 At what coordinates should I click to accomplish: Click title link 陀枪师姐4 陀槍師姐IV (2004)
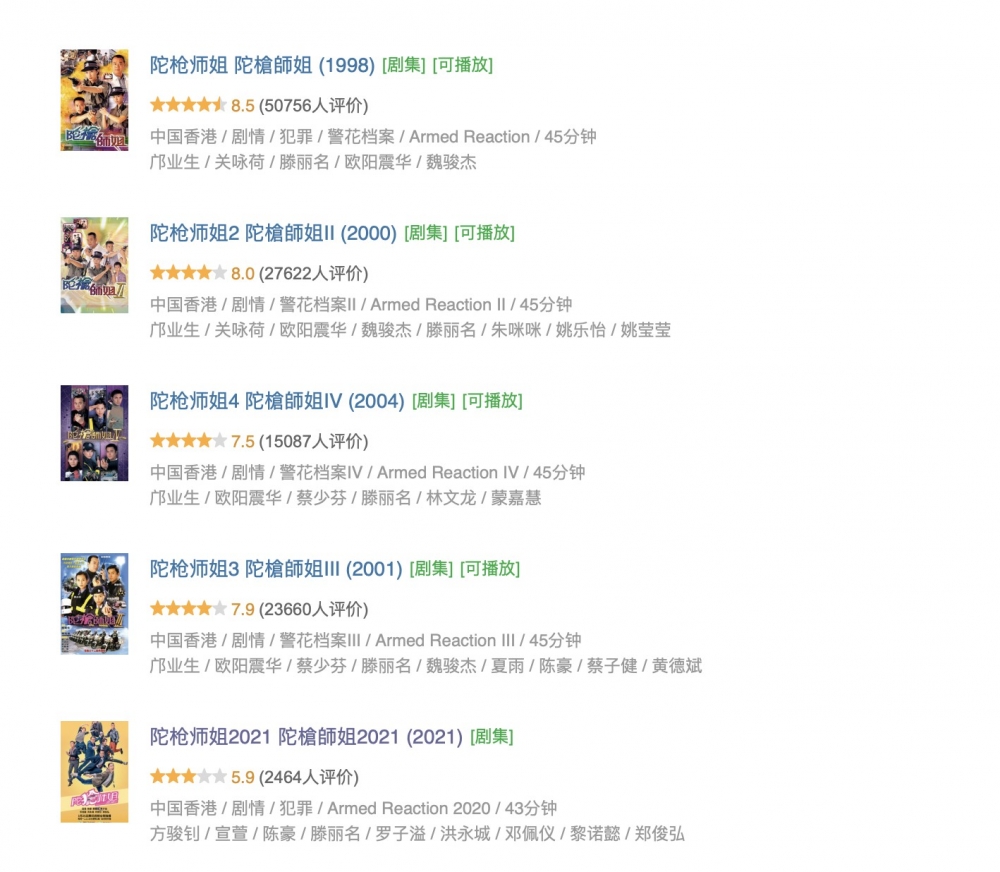[277, 401]
